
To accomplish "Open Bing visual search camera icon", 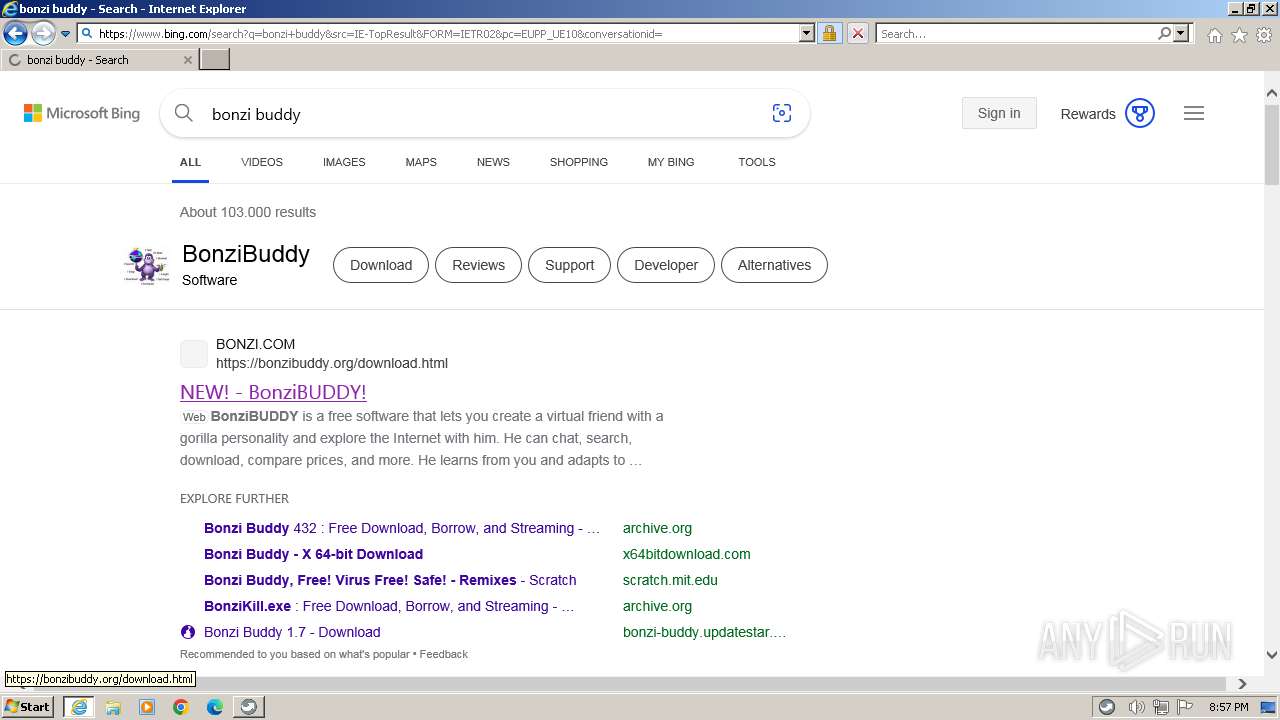I will [782, 113].
